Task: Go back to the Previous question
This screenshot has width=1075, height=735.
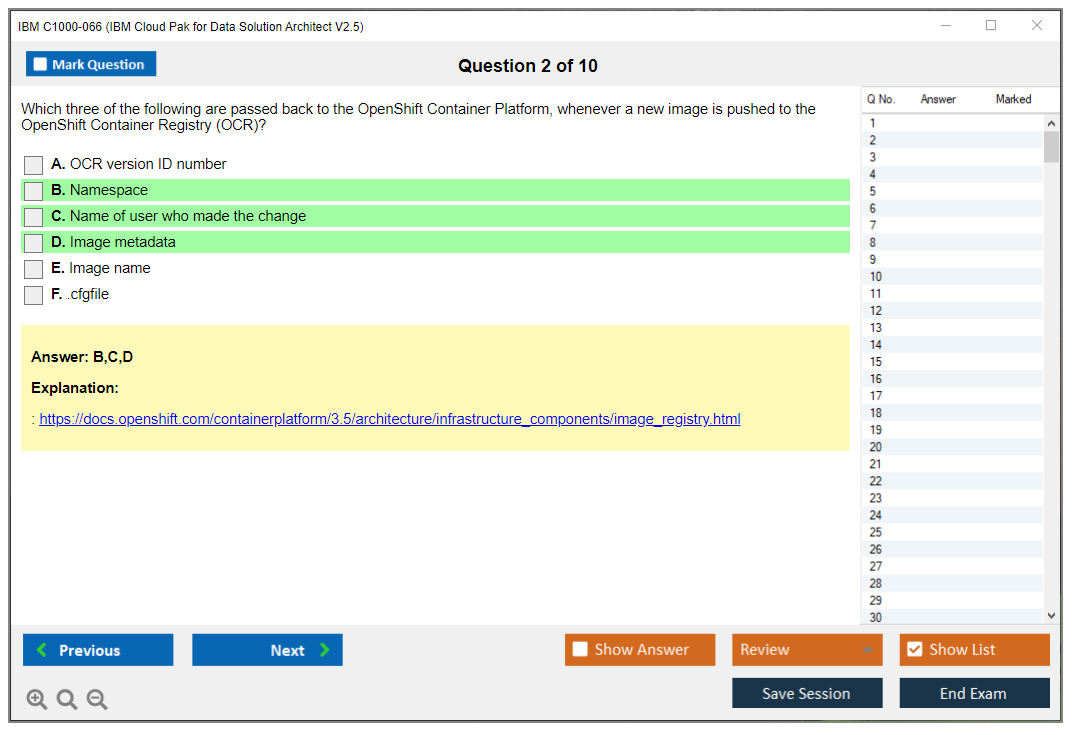Action: pyautogui.click(x=98, y=650)
